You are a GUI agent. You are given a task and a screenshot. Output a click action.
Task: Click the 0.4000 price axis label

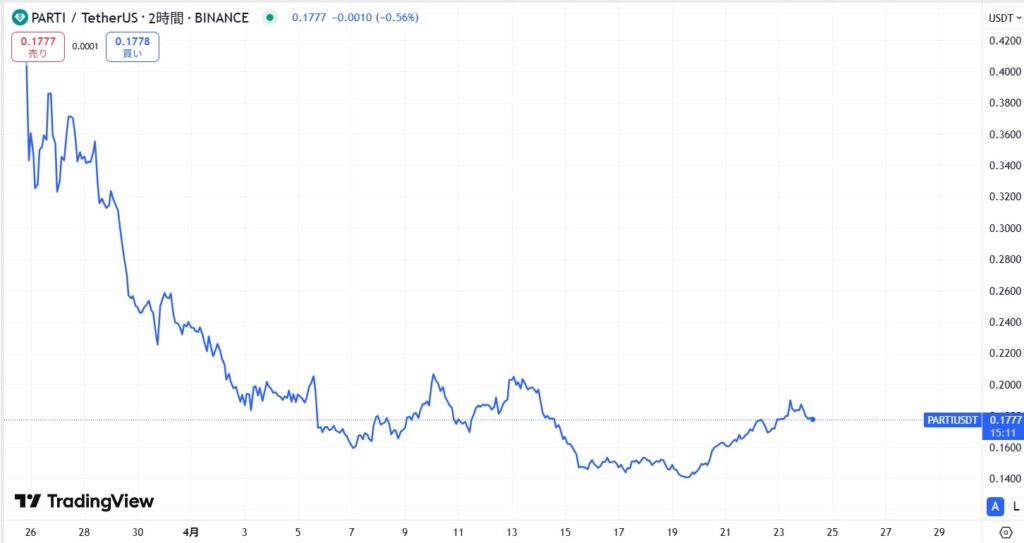pos(1005,72)
